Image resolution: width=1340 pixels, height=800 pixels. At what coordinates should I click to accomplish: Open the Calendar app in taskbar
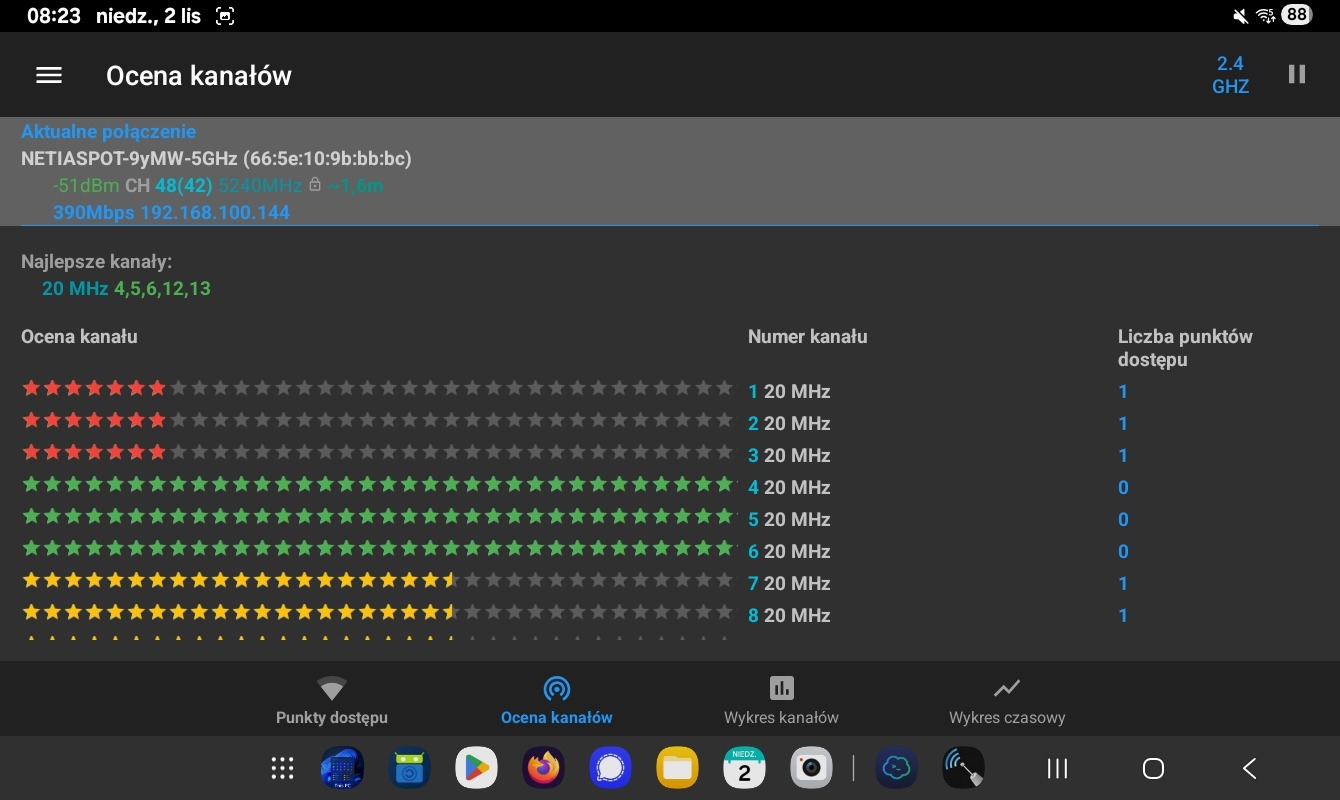(x=744, y=768)
